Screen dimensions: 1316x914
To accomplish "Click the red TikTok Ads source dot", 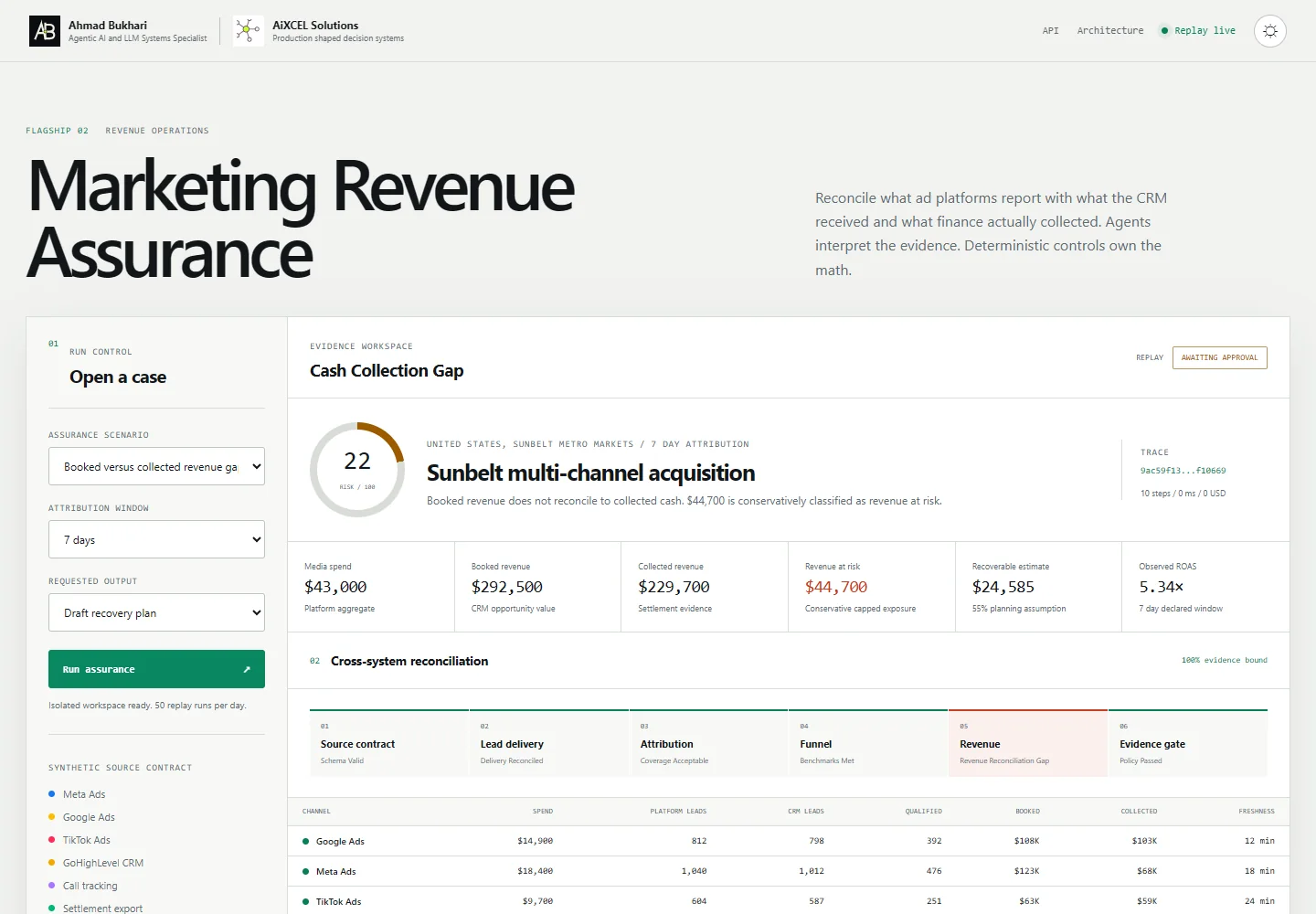I will [x=52, y=840].
